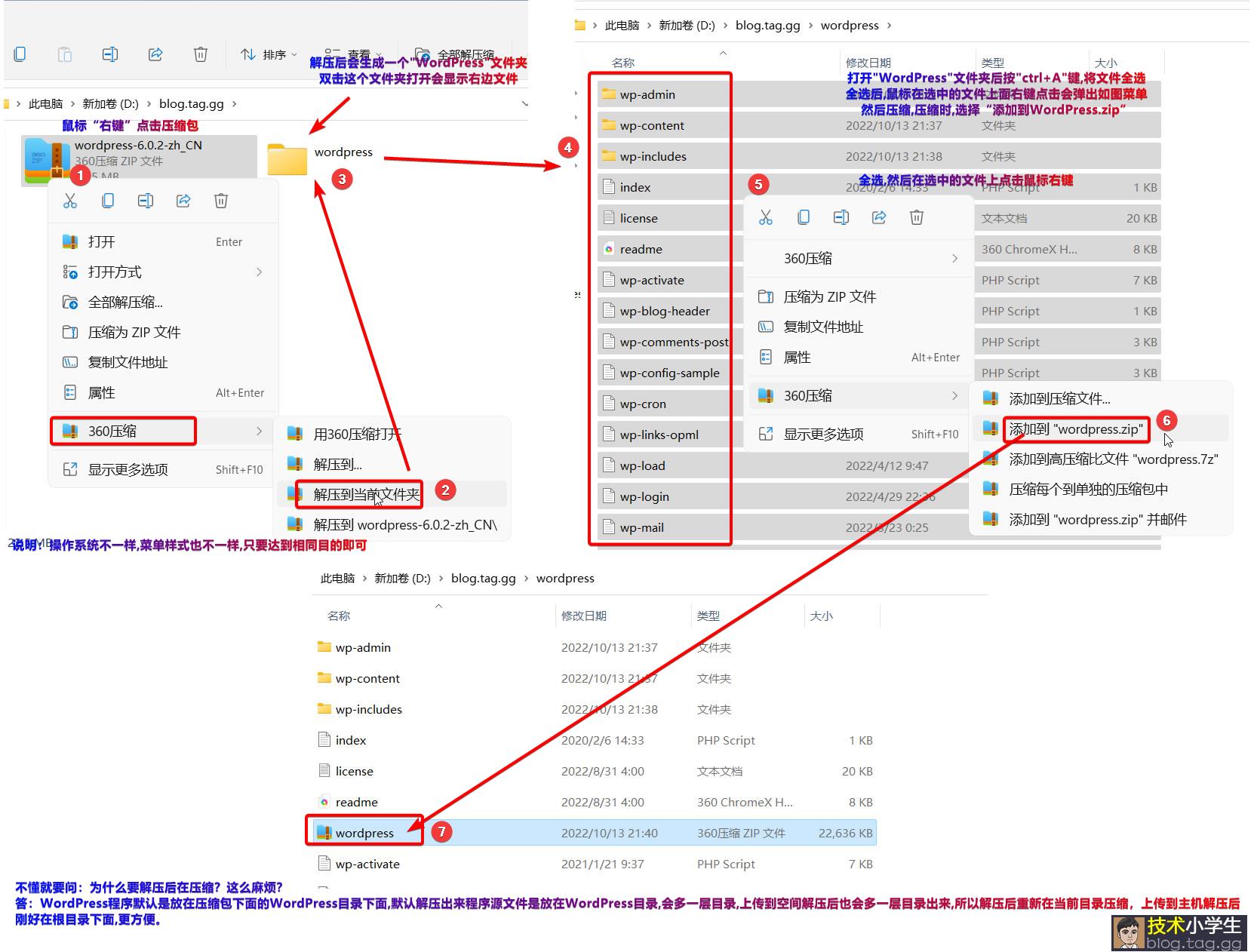Viewport: 1254px width, 952px height.
Task: Click the greyed Paste icon in the top toolbar
Action: (x=65, y=54)
